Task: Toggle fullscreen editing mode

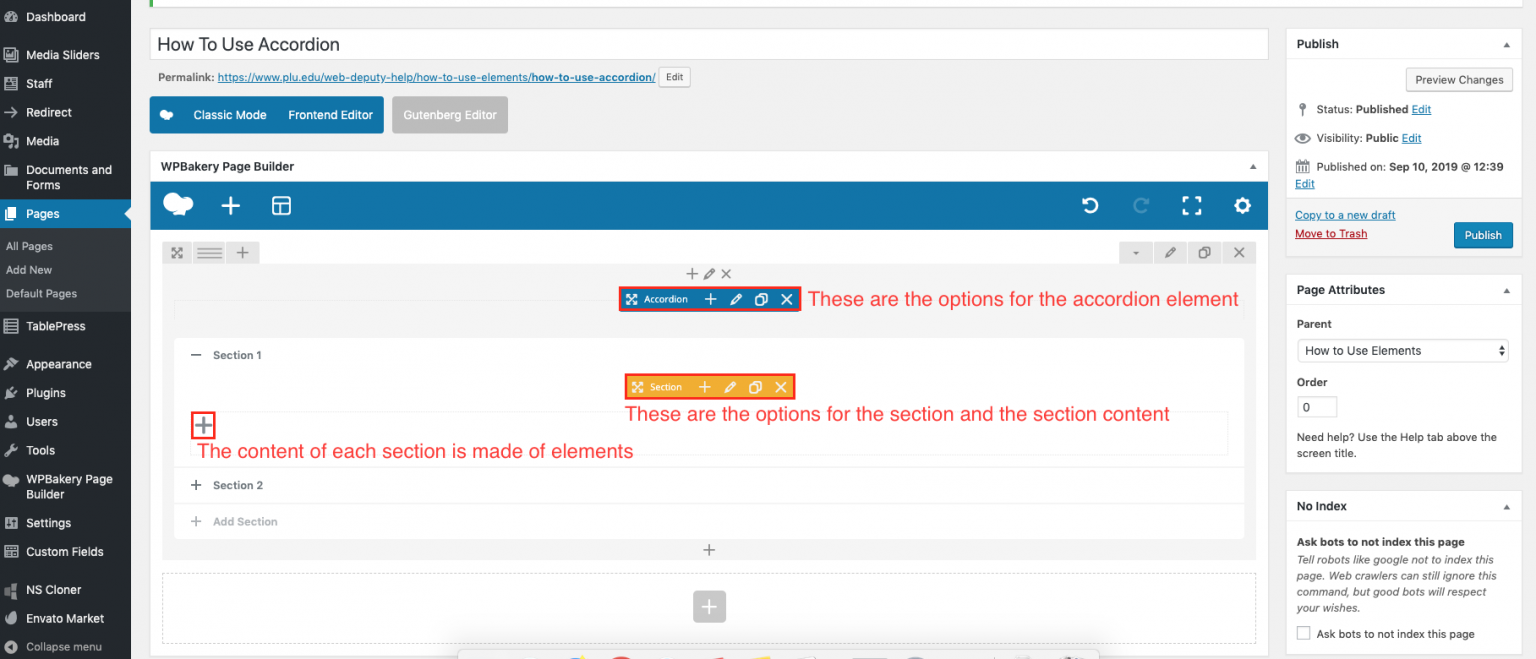Action: click(1191, 205)
